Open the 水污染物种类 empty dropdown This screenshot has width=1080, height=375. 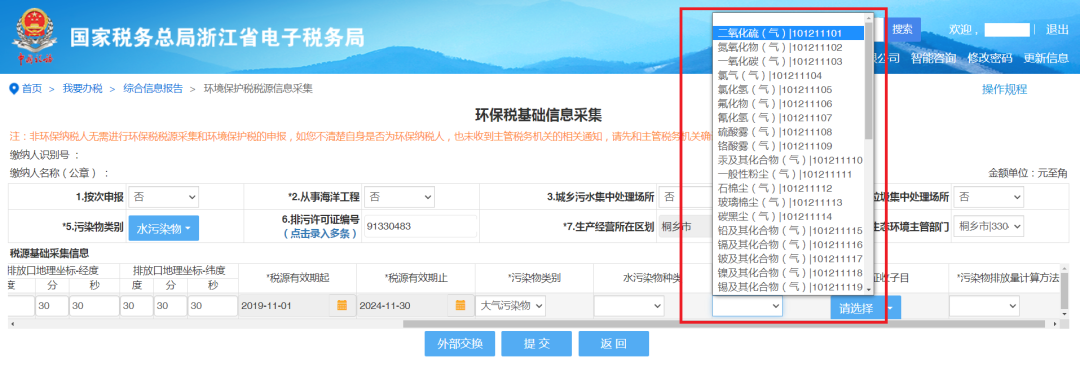pyautogui.click(x=630, y=305)
